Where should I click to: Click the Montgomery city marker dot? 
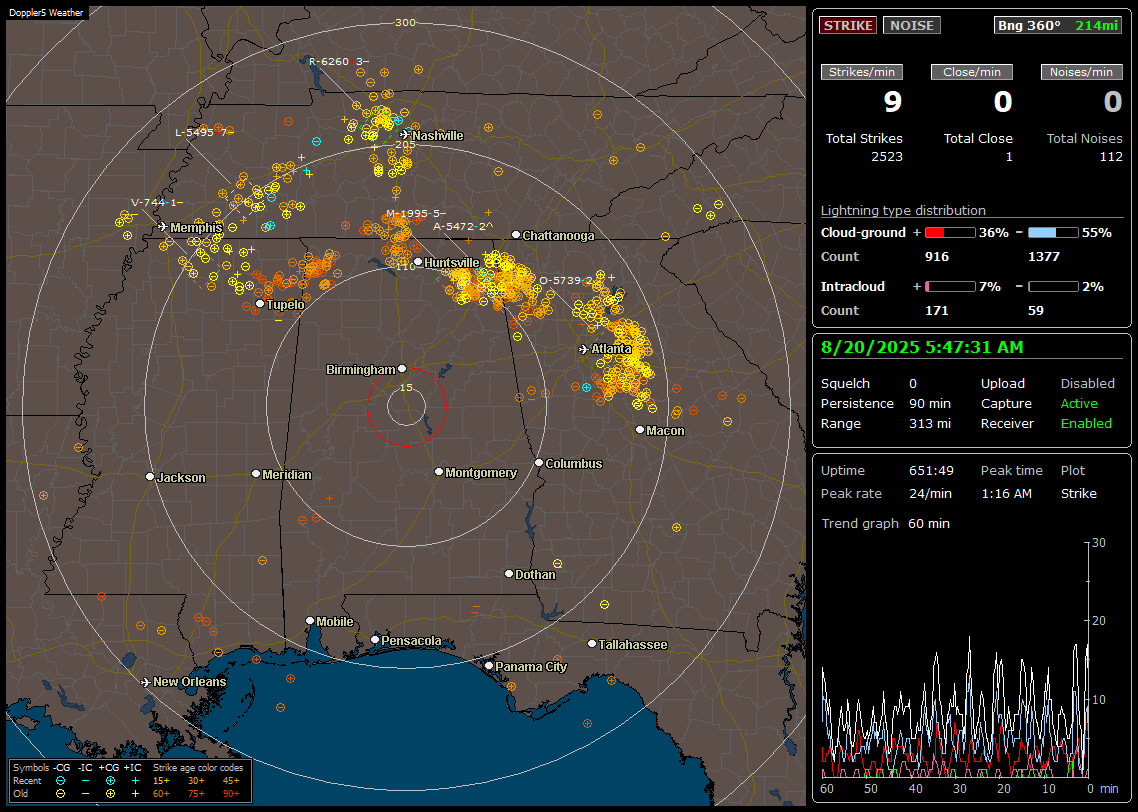[439, 472]
